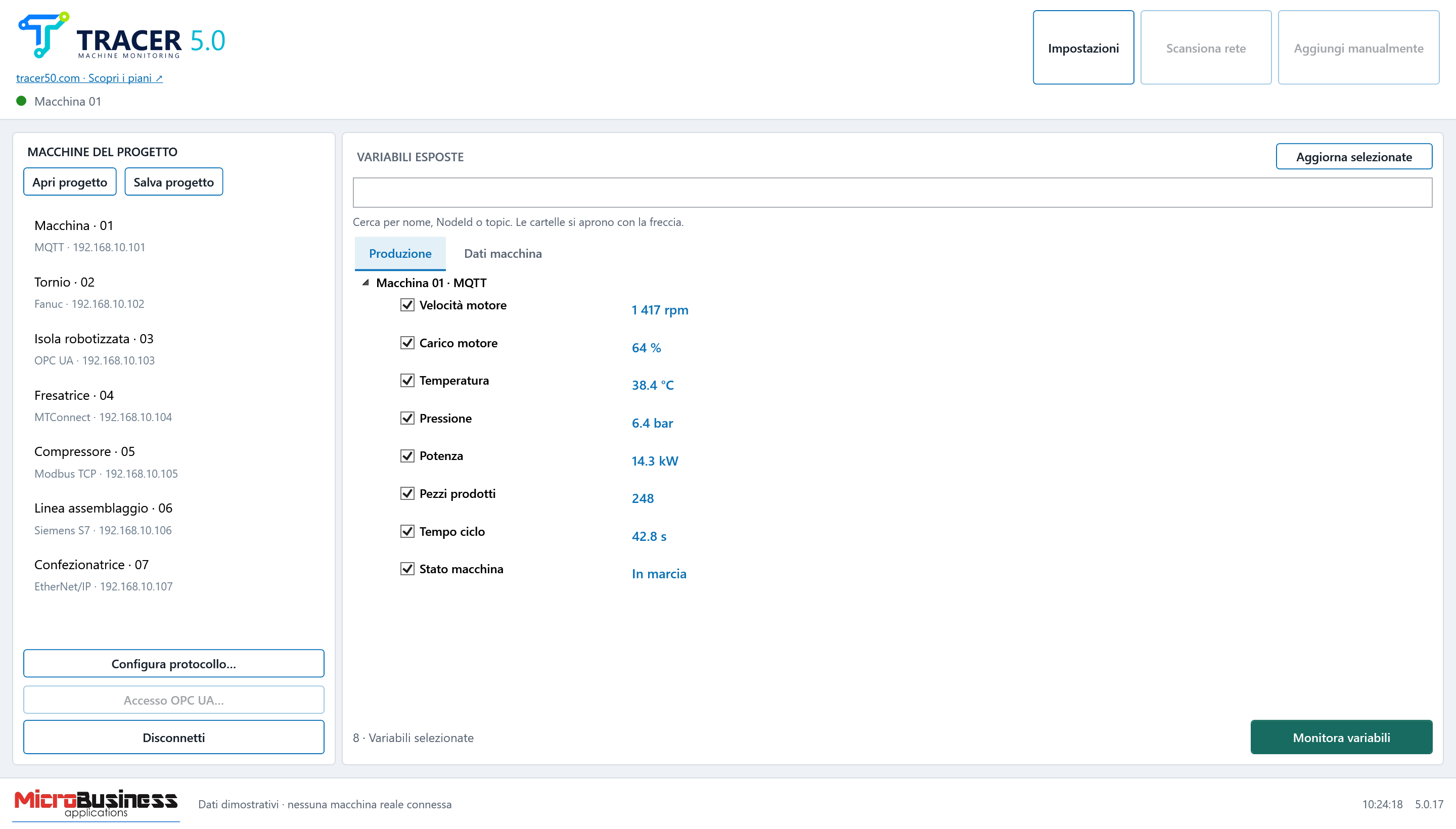This screenshot has height=829, width=1456.
Task: Click OPC UA · 192.168.10.103 text
Action: 94,360
